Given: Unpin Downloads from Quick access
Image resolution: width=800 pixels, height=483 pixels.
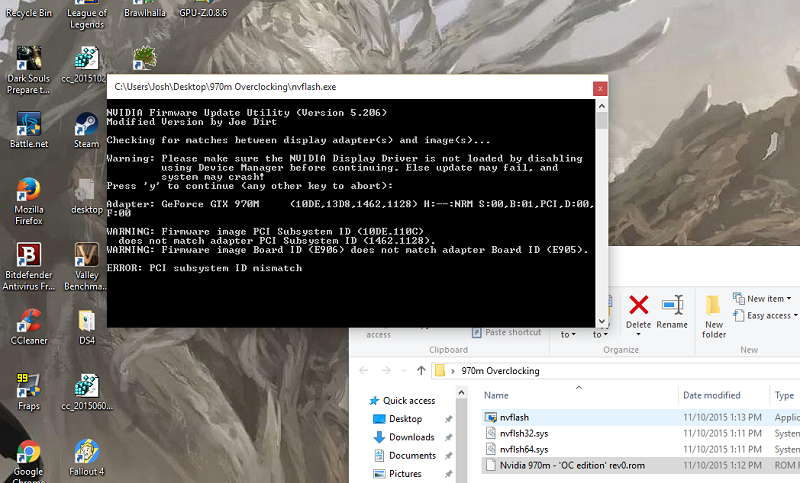Looking at the screenshot, I should pyautogui.click(x=448, y=438).
